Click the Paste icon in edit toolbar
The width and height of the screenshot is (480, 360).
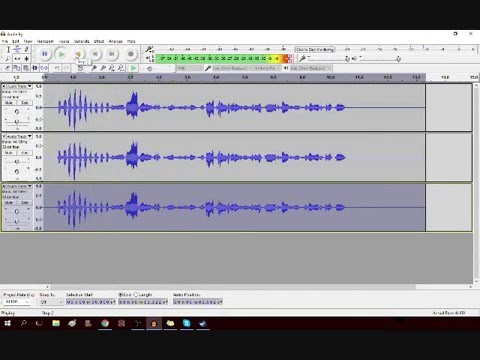pyautogui.click(x=26, y=68)
